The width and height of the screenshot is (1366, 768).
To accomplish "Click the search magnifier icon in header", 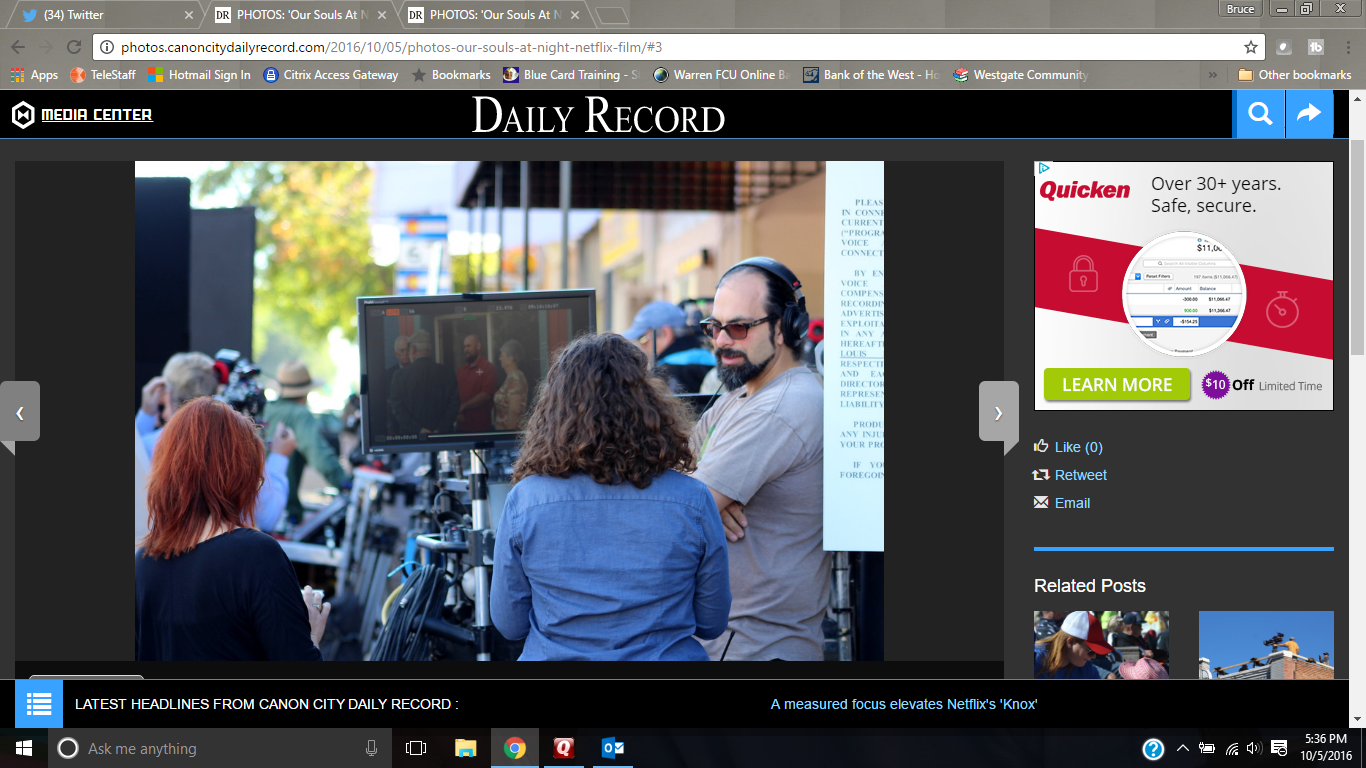I will point(1260,115).
